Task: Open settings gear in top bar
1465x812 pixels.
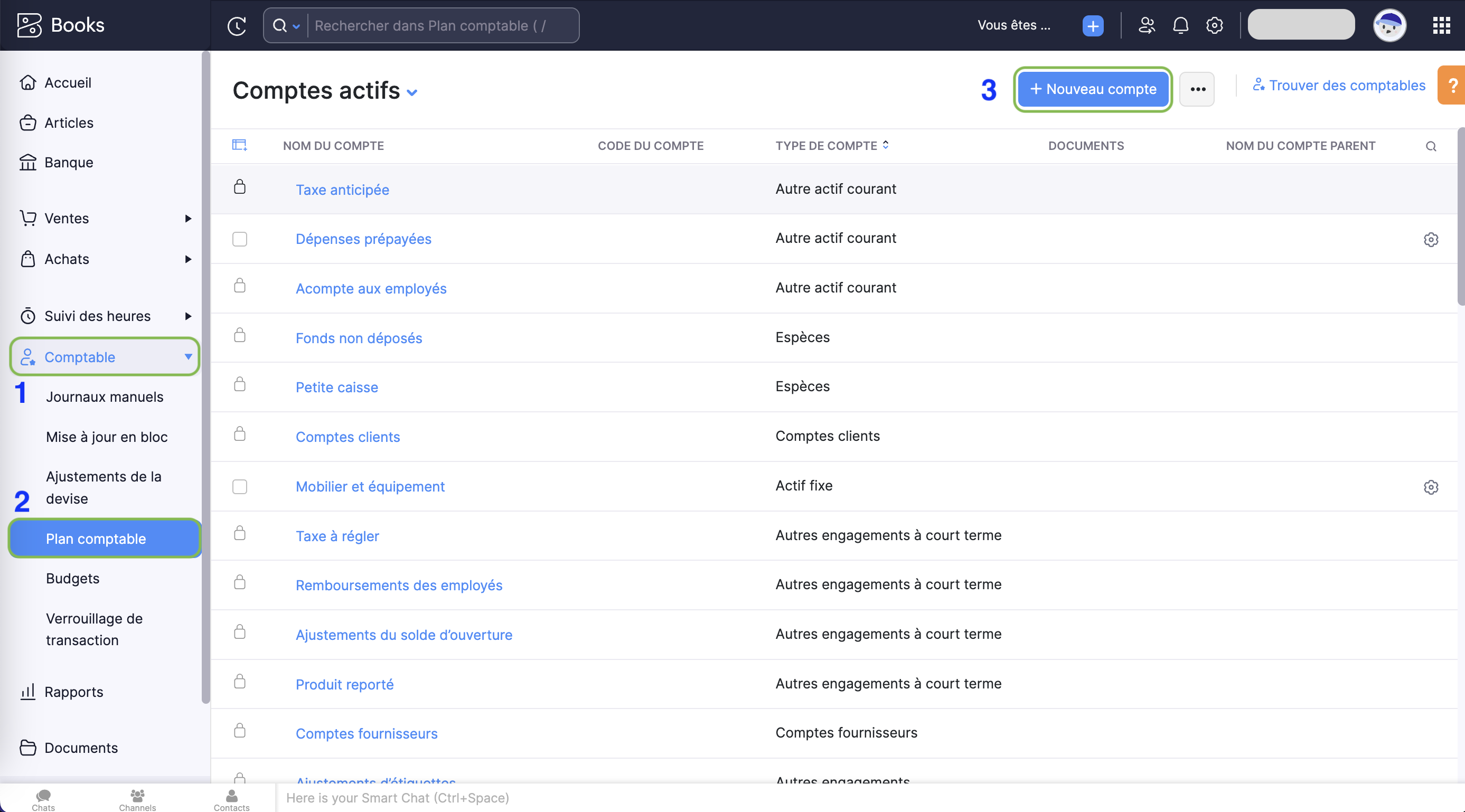Action: [1214, 25]
